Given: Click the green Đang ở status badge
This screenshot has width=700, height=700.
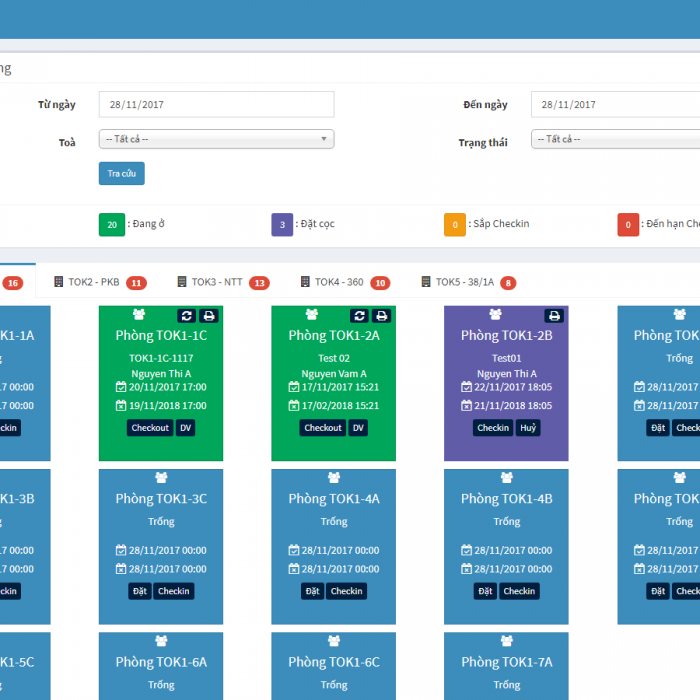Looking at the screenshot, I should [x=112, y=224].
